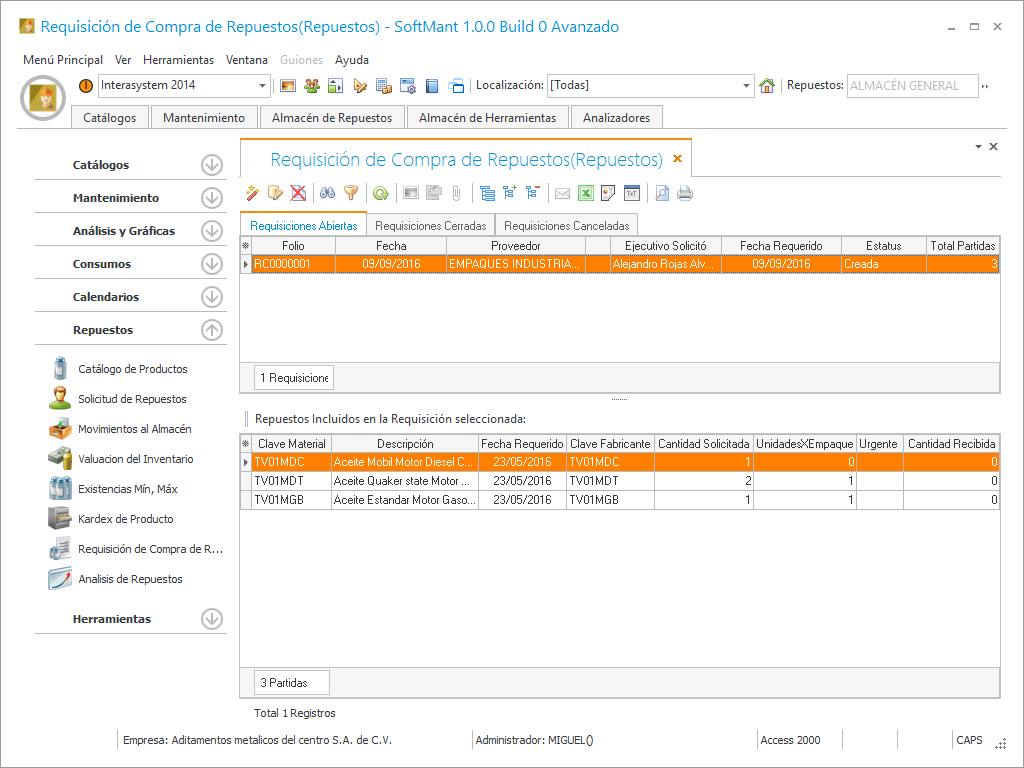Collapse the Repuestos sidebar section
The width and height of the screenshot is (1024, 768).
point(211,330)
